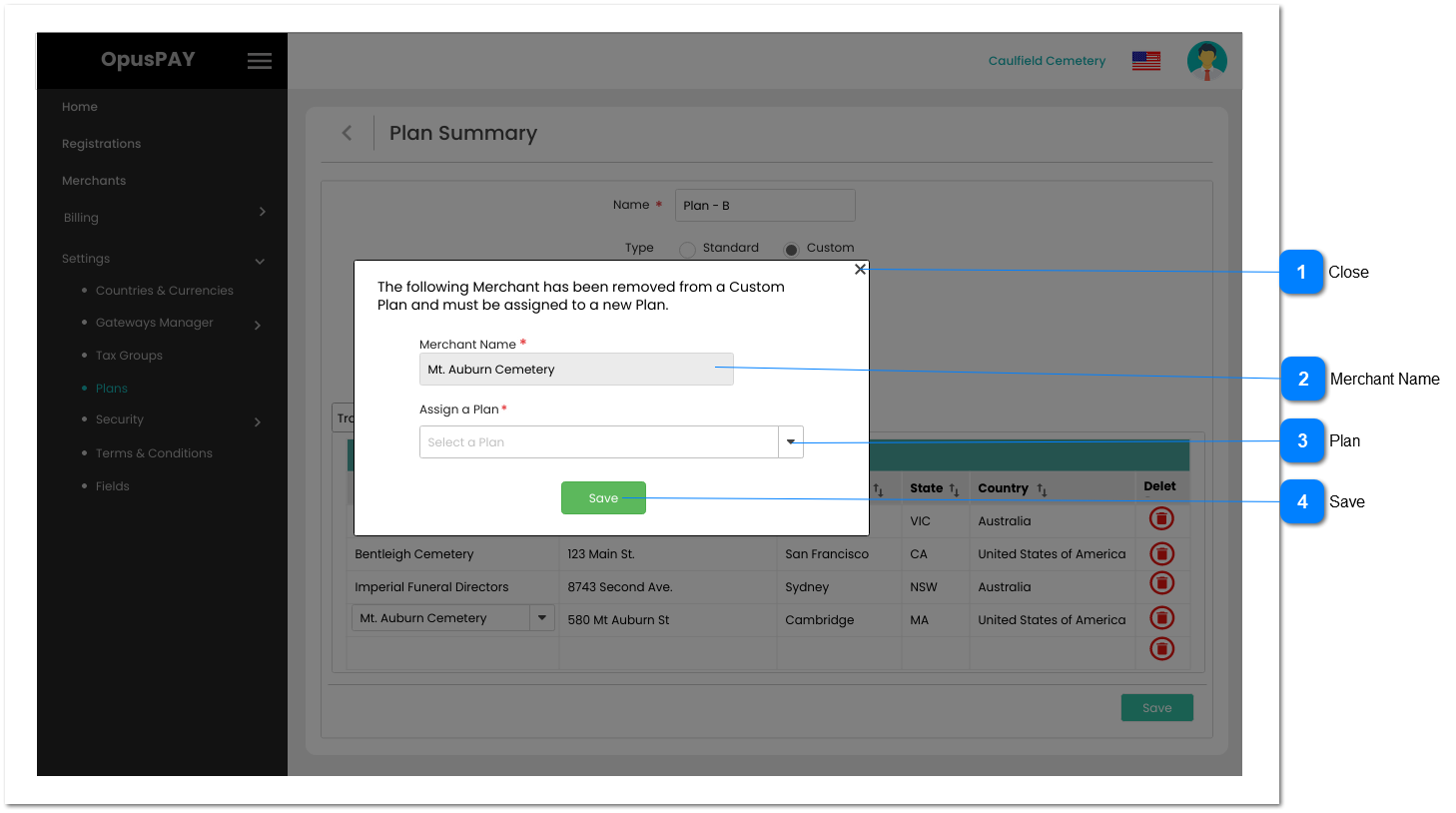Click the back arrow beside Plan Summary
This screenshot has width=1456, height=813.
point(347,132)
